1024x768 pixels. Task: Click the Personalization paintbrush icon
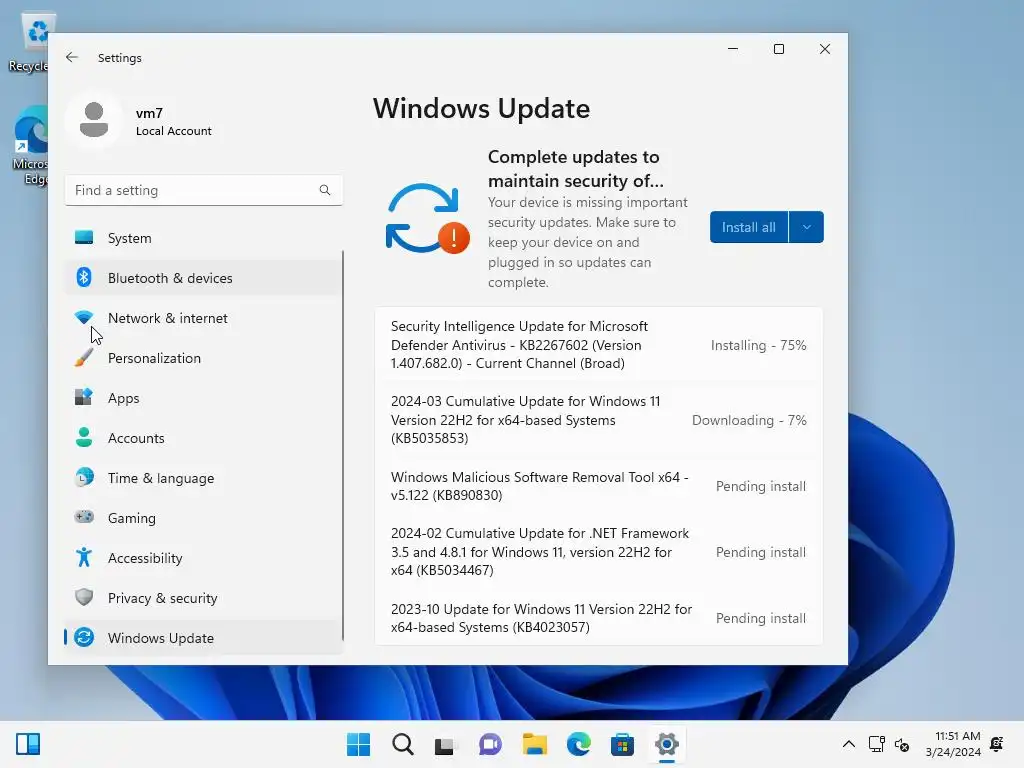point(84,358)
